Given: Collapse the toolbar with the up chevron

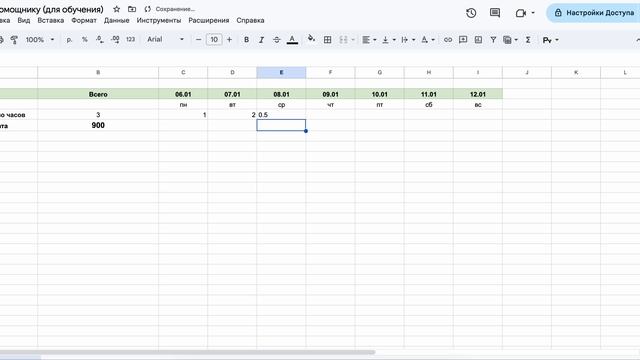Looking at the screenshot, I should pos(638,40).
